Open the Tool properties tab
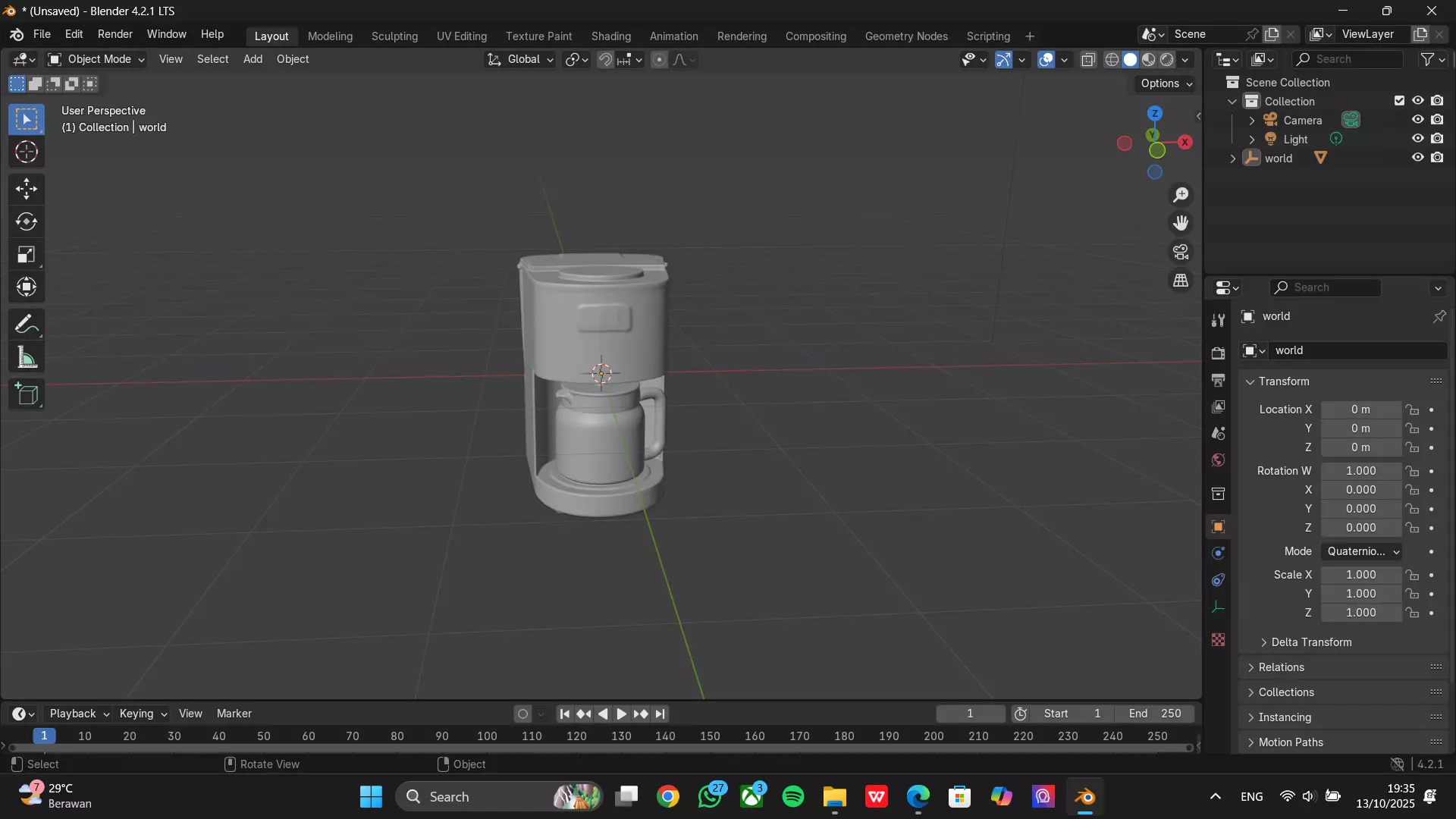The height and width of the screenshot is (819, 1456). [1219, 321]
